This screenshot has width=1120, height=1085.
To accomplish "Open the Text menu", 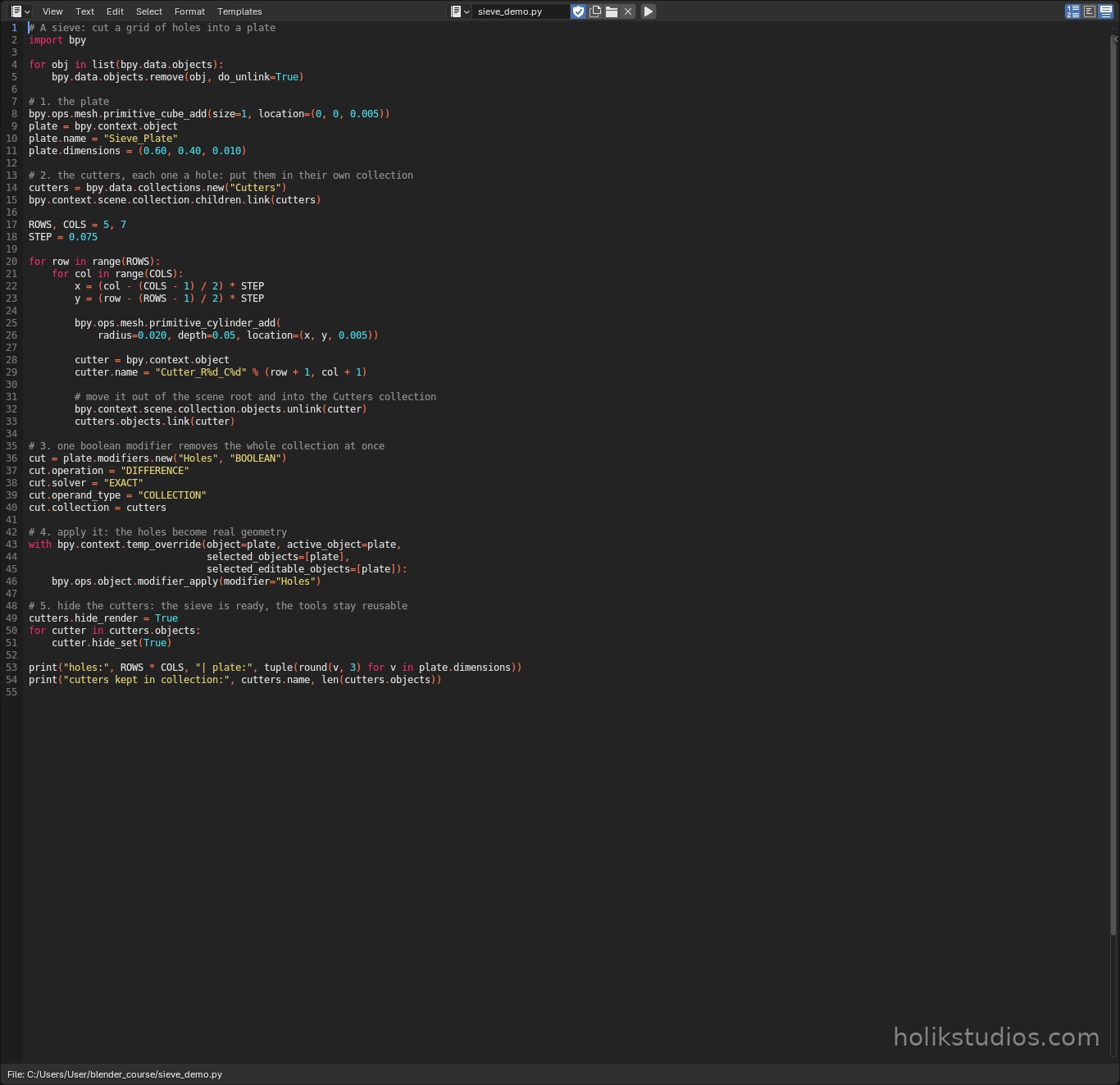I will pos(84,11).
